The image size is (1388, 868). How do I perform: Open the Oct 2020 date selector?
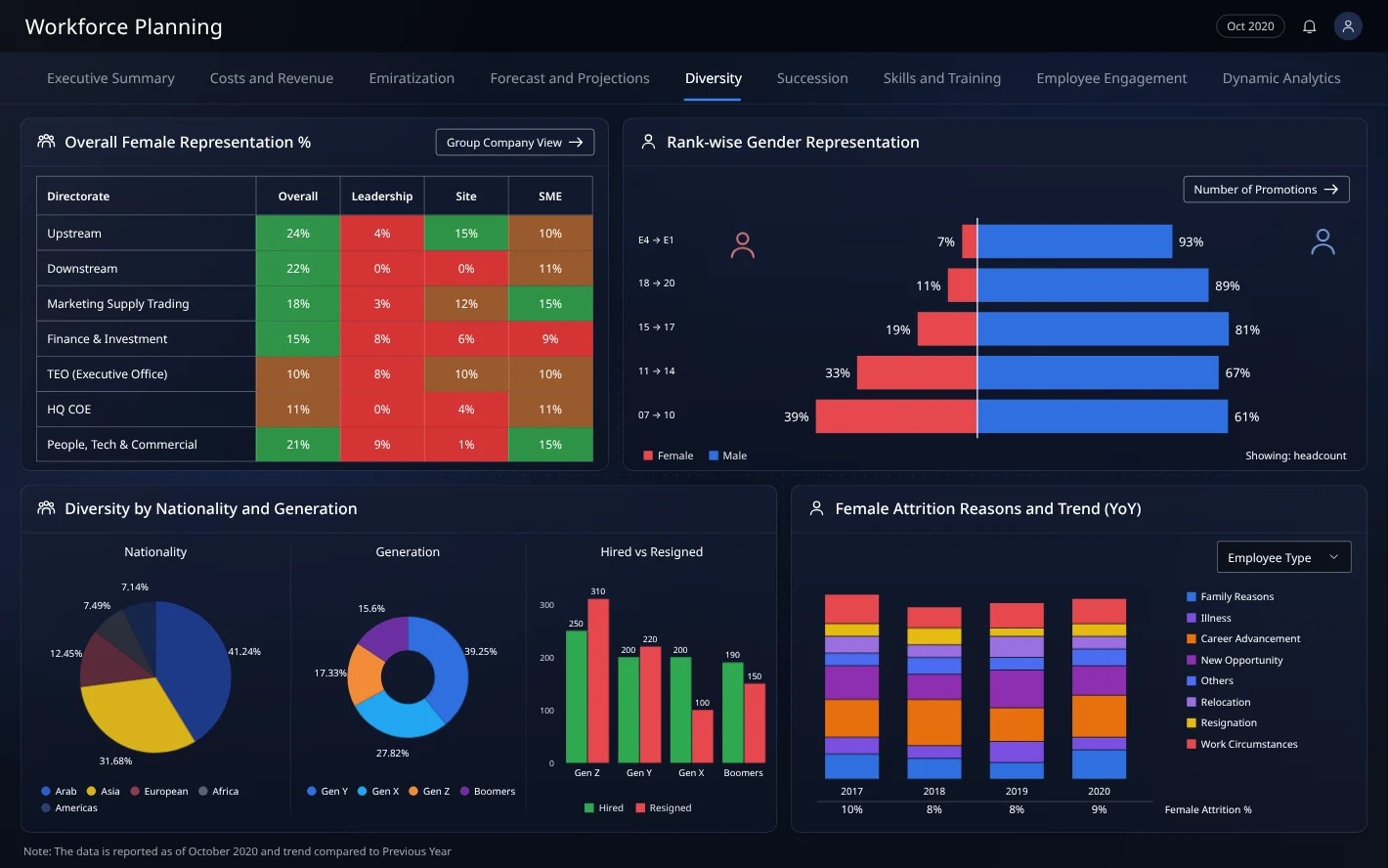[x=1250, y=26]
